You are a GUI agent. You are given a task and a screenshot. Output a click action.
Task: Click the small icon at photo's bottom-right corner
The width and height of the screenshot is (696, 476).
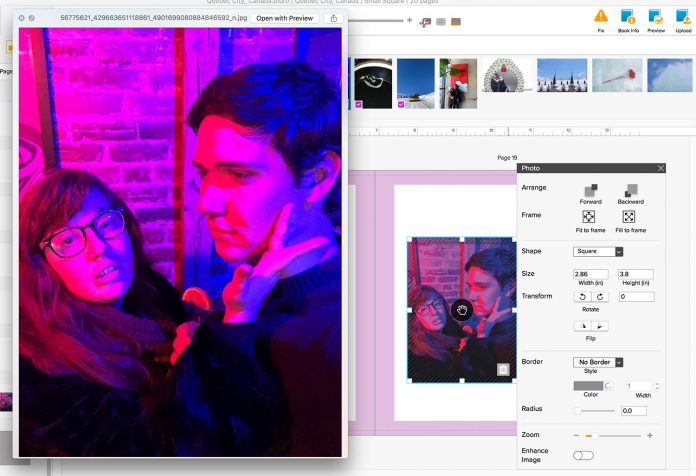point(503,369)
